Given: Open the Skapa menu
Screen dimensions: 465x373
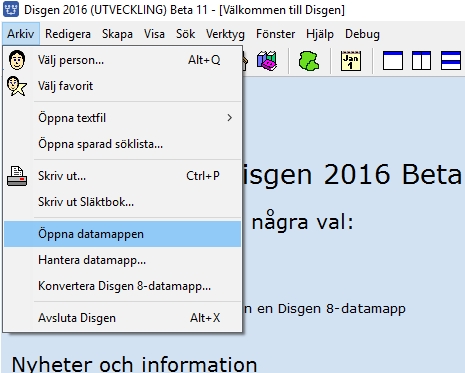Looking at the screenshot, I should coord(117,34).
